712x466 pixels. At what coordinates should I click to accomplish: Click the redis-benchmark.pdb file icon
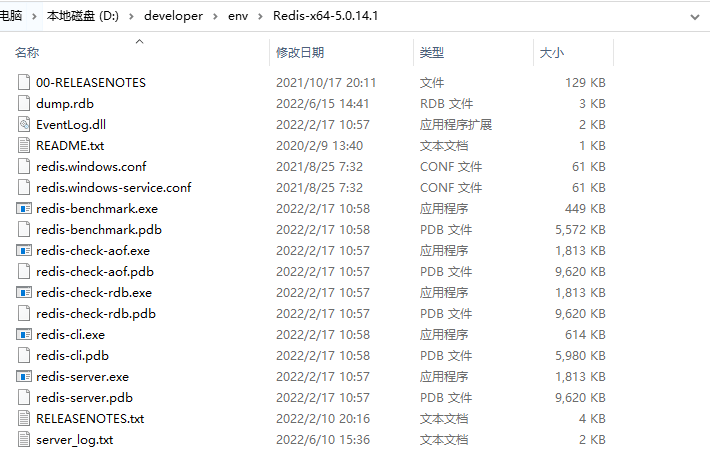[x=24, y=229]
